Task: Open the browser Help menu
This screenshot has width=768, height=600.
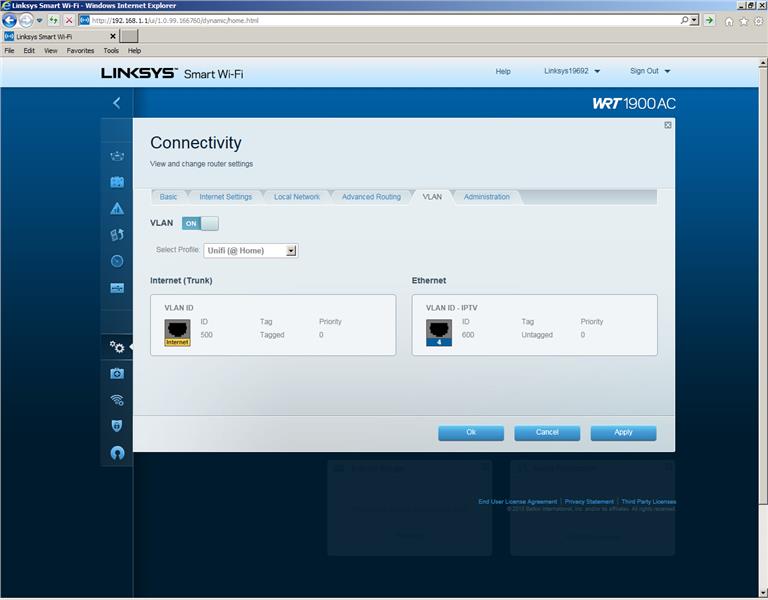Action: click(134, 50)
